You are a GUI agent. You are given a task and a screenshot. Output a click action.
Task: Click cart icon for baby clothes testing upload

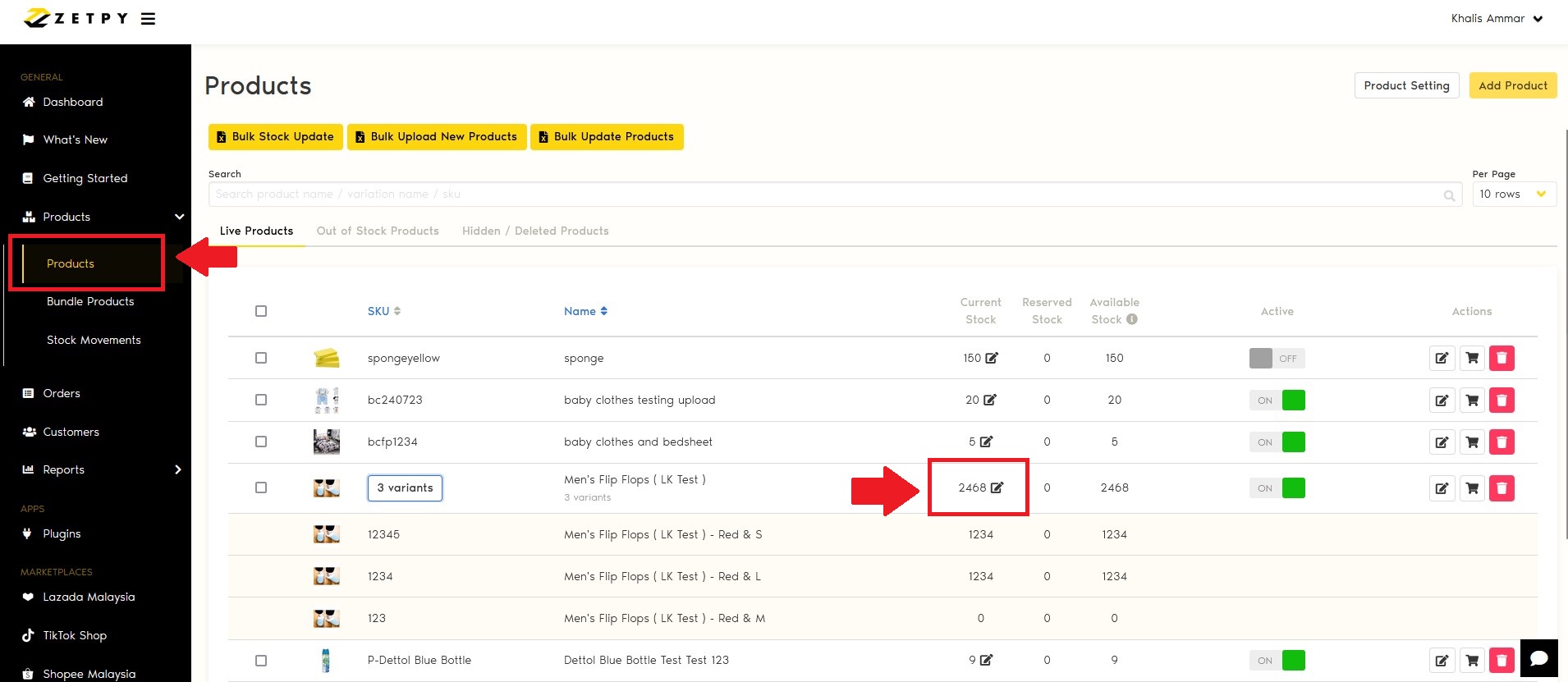click(x=1472, y=401)
